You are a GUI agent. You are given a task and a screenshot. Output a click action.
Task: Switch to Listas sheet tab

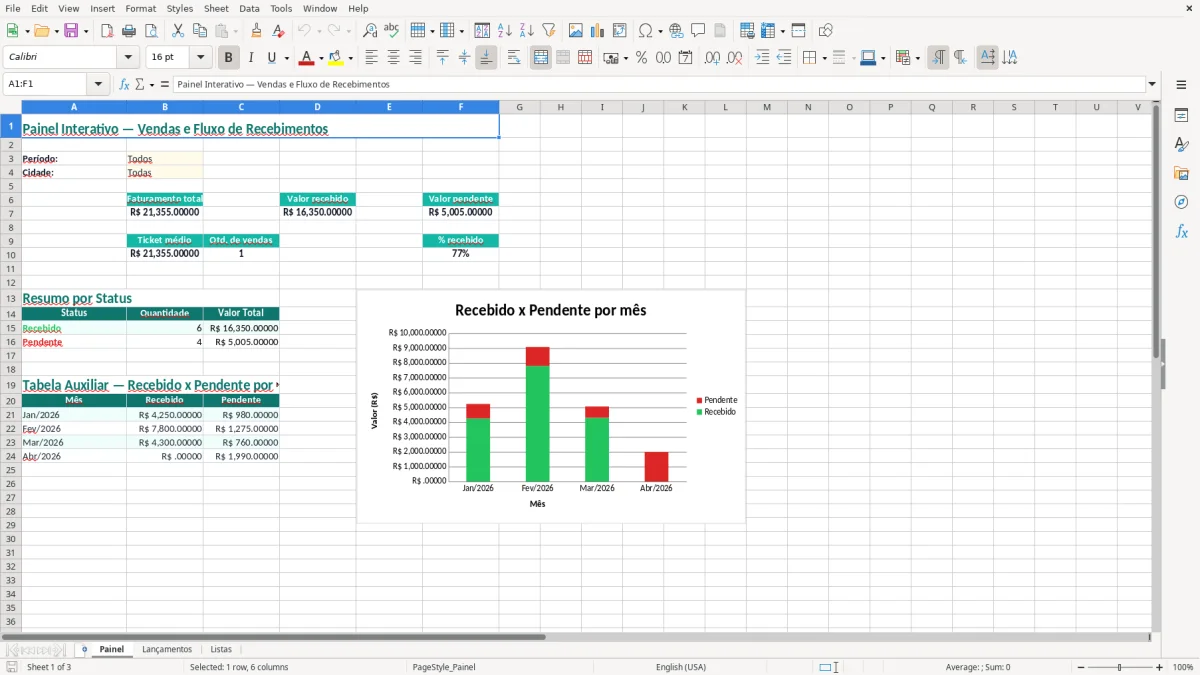point(221,649)
